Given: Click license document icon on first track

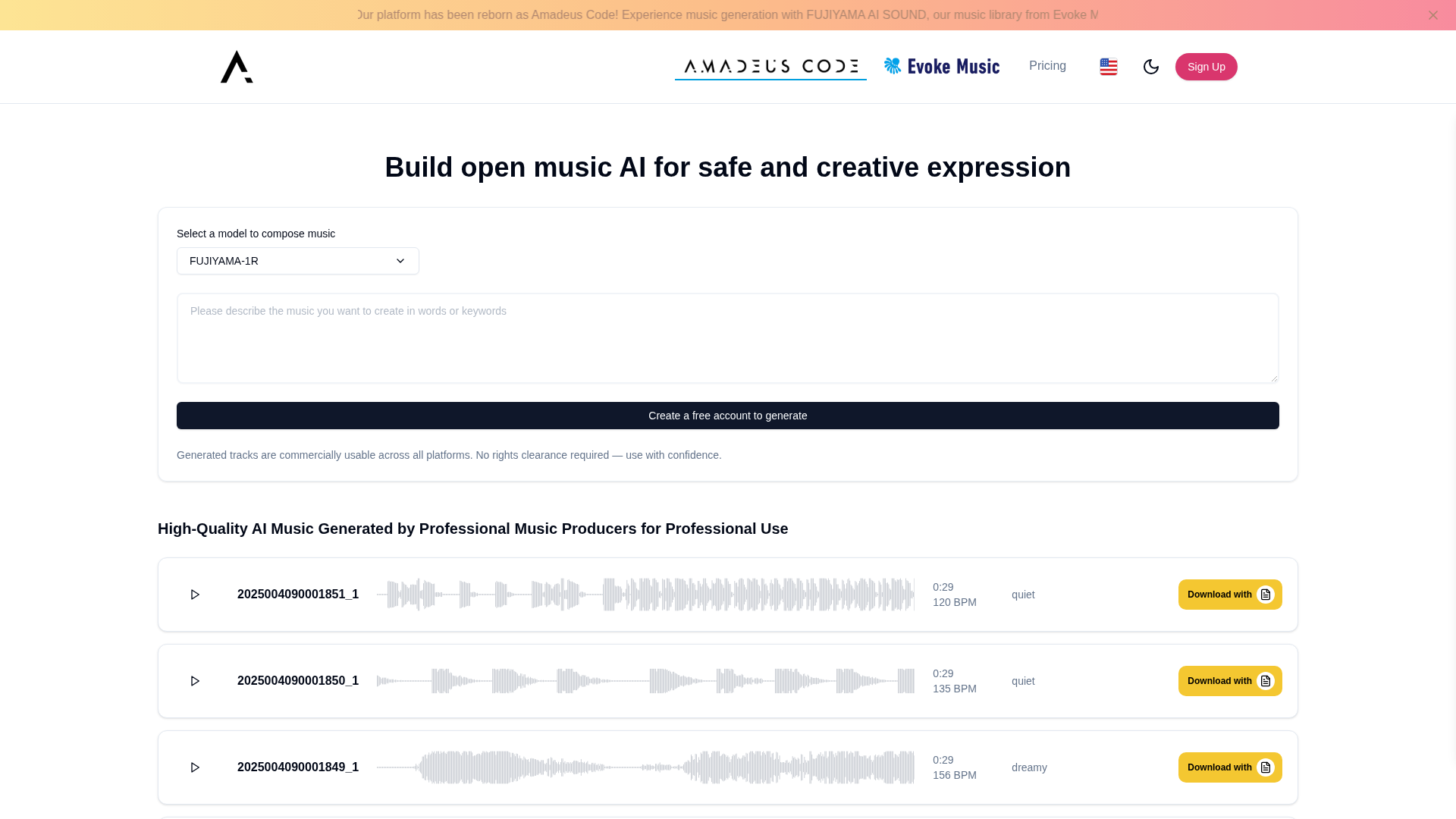Looking at the screenshot, I should [1265, 595].
